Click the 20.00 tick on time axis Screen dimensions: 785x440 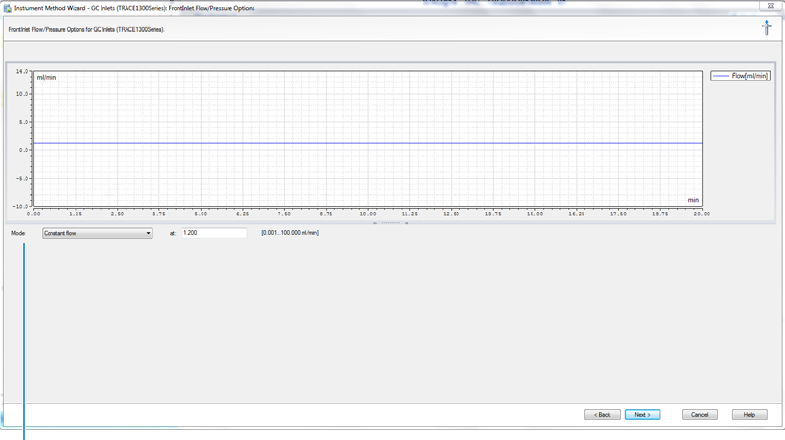(701, 214)
